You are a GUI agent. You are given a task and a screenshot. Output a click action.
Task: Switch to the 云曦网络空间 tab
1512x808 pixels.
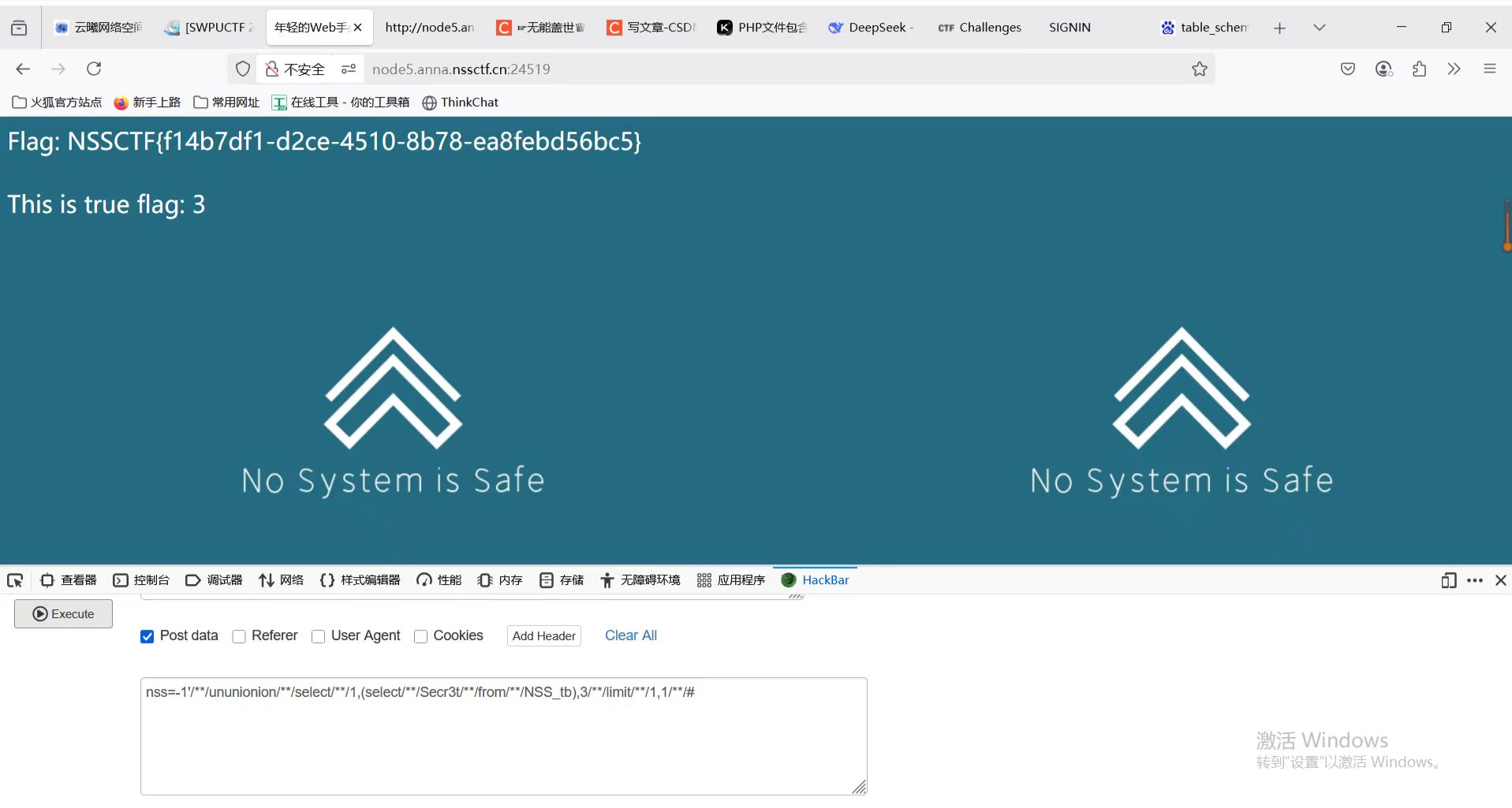tap(99, 28)
